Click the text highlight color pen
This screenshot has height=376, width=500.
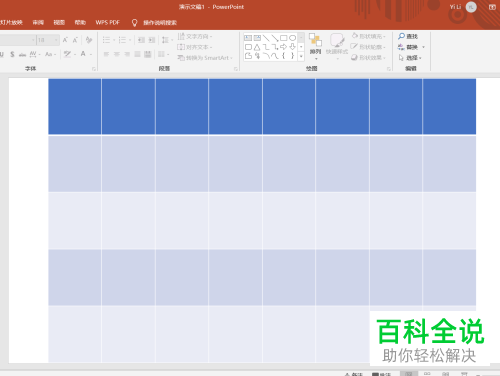tap(67, 54)
